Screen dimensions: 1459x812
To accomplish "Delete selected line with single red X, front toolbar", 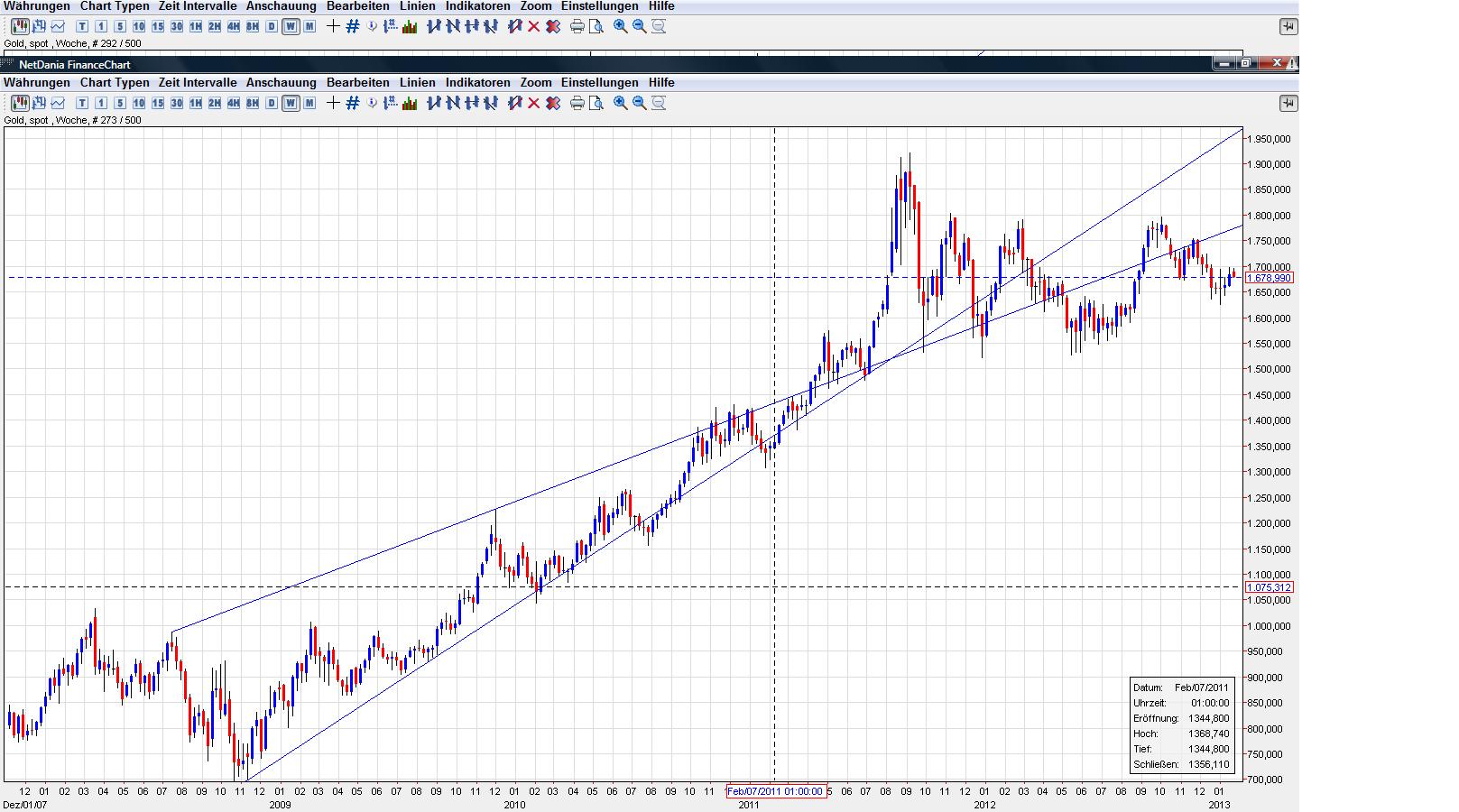I will [x=533, y=103].
